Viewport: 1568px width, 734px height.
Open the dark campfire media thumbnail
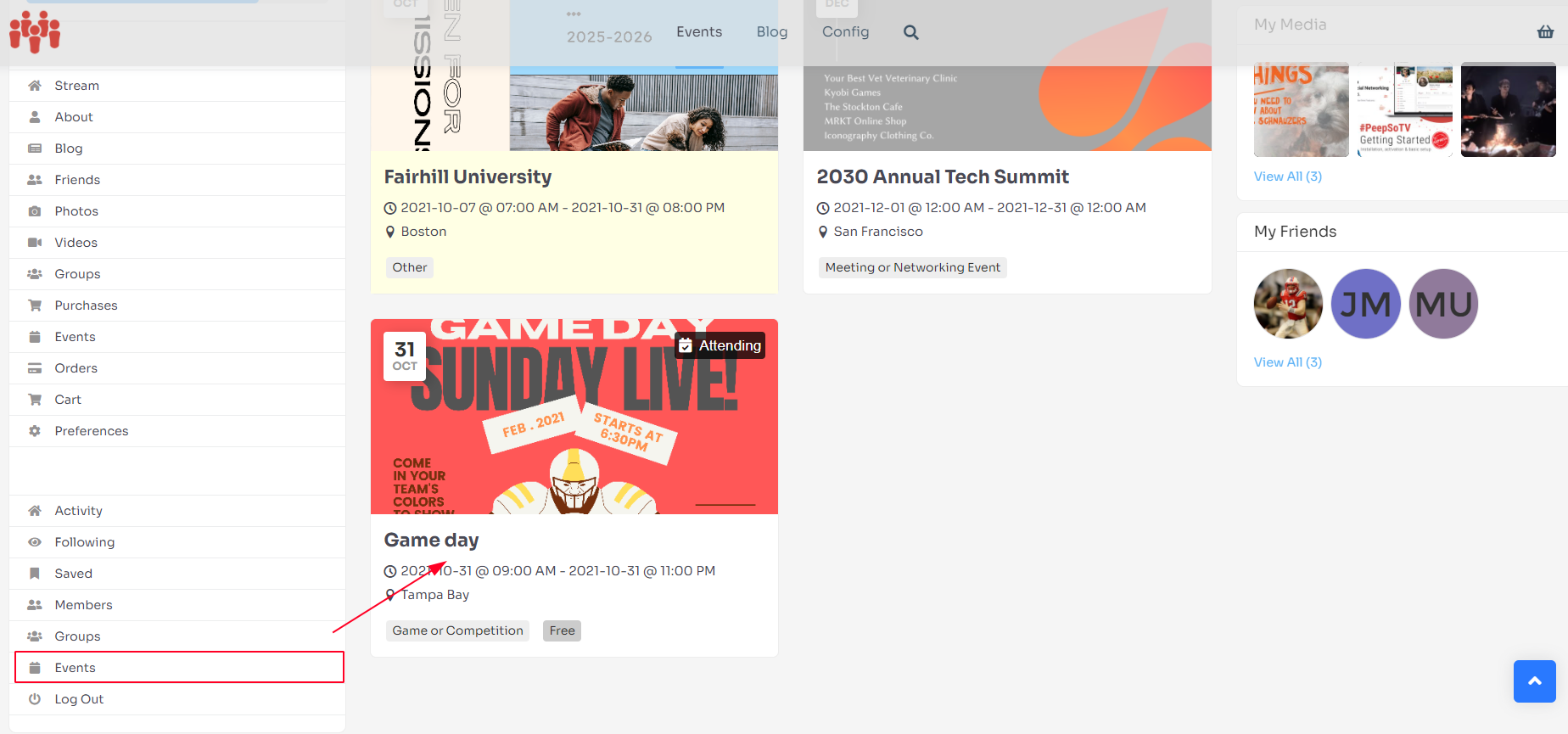[x=1509, y=109]
